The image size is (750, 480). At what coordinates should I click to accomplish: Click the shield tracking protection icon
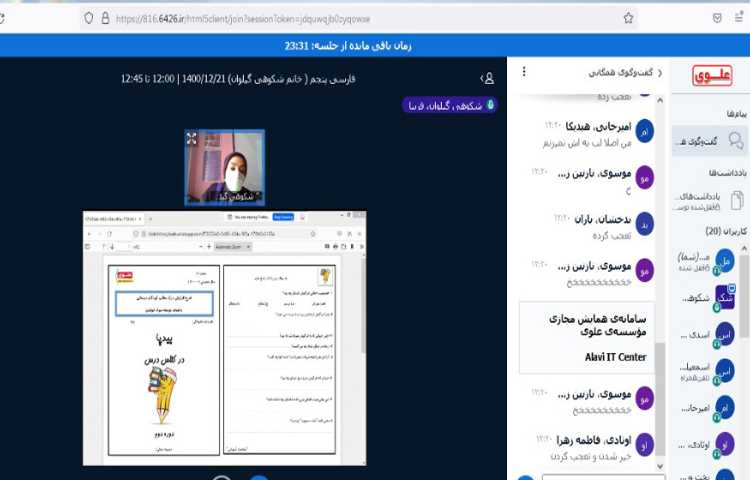point(88,18)
